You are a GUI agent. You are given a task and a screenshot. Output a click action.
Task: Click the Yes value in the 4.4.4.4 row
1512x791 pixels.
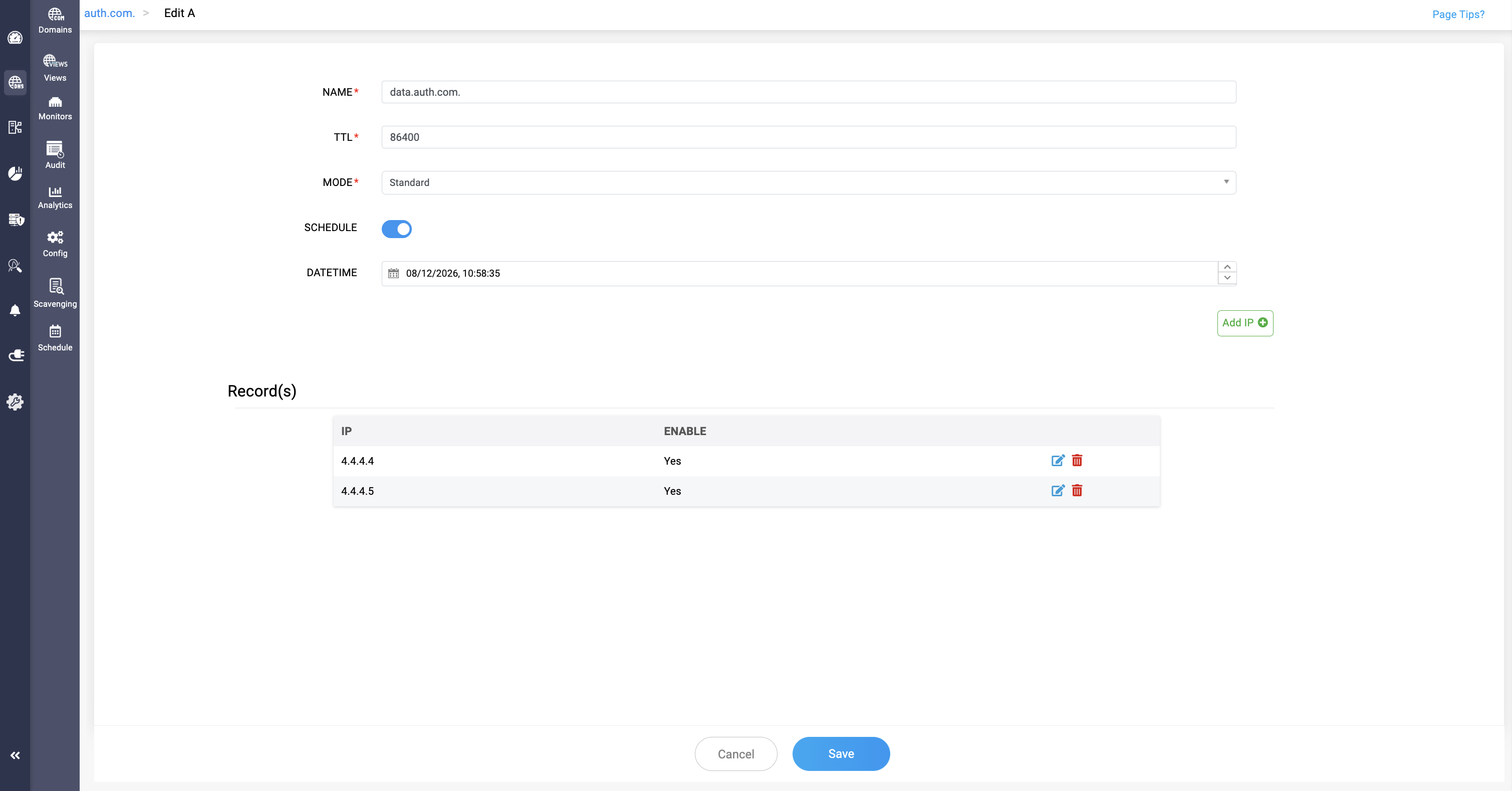(x=673, y=461)
